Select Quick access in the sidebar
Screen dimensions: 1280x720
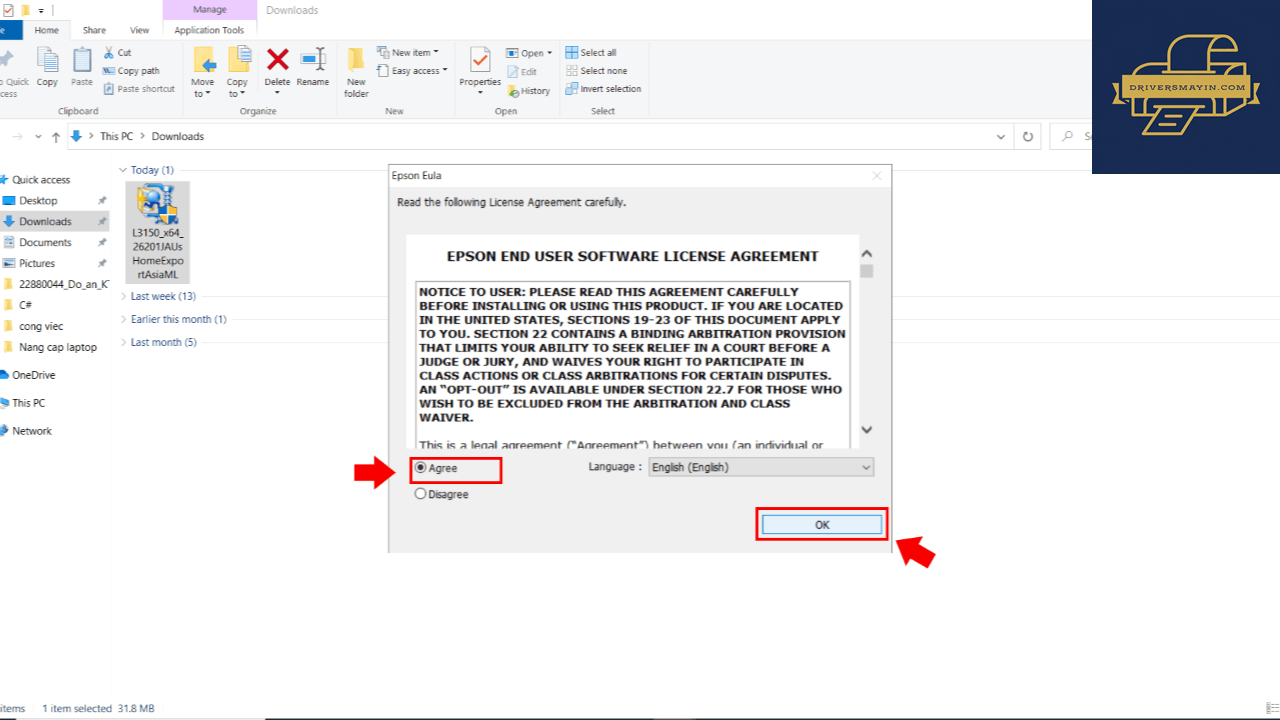click(40, 180)
